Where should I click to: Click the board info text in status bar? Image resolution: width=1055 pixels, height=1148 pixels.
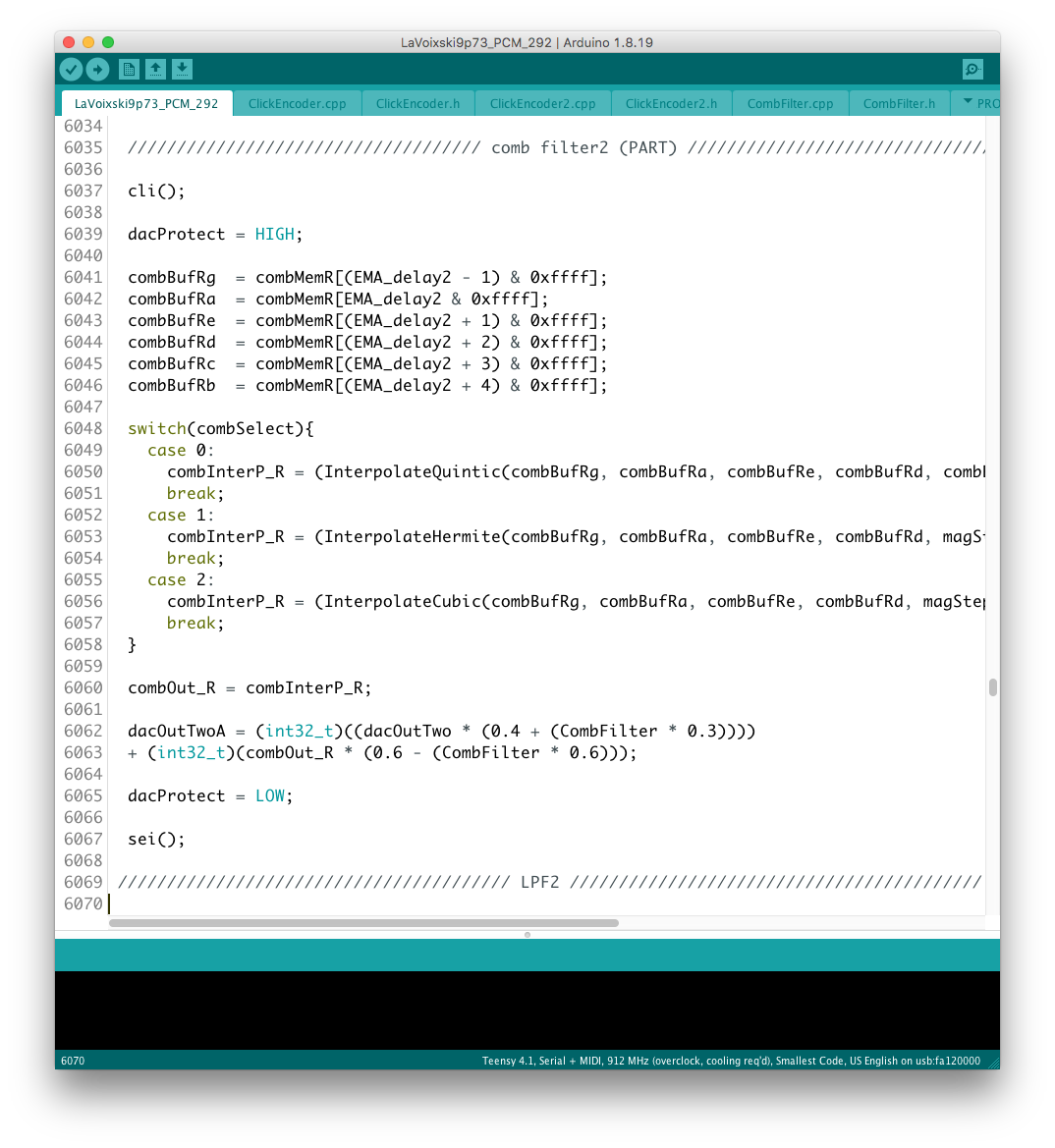click(x=731, y=1061)
